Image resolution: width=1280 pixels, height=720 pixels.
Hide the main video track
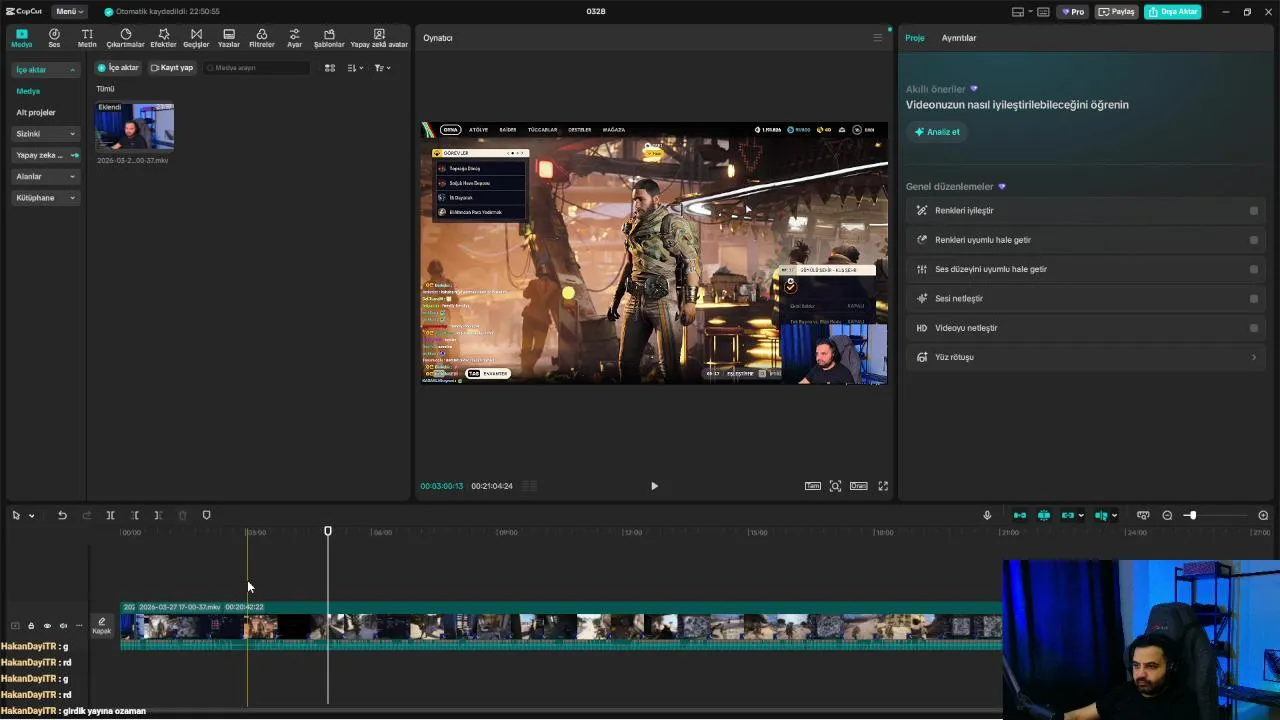(x=47, y=626)
